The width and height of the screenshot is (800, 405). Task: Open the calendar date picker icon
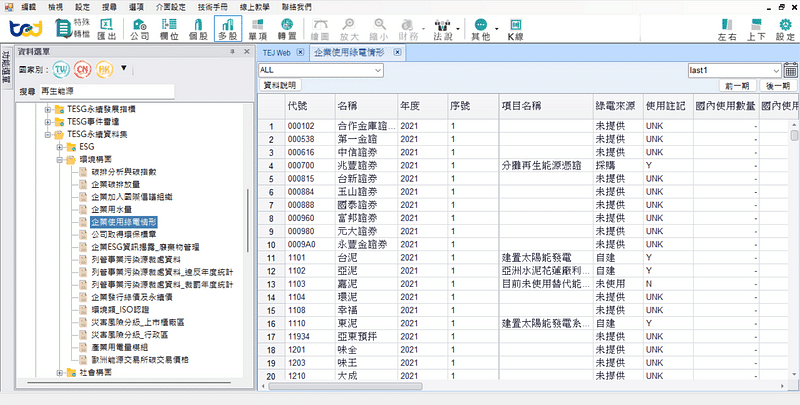[x=790, y=70]
